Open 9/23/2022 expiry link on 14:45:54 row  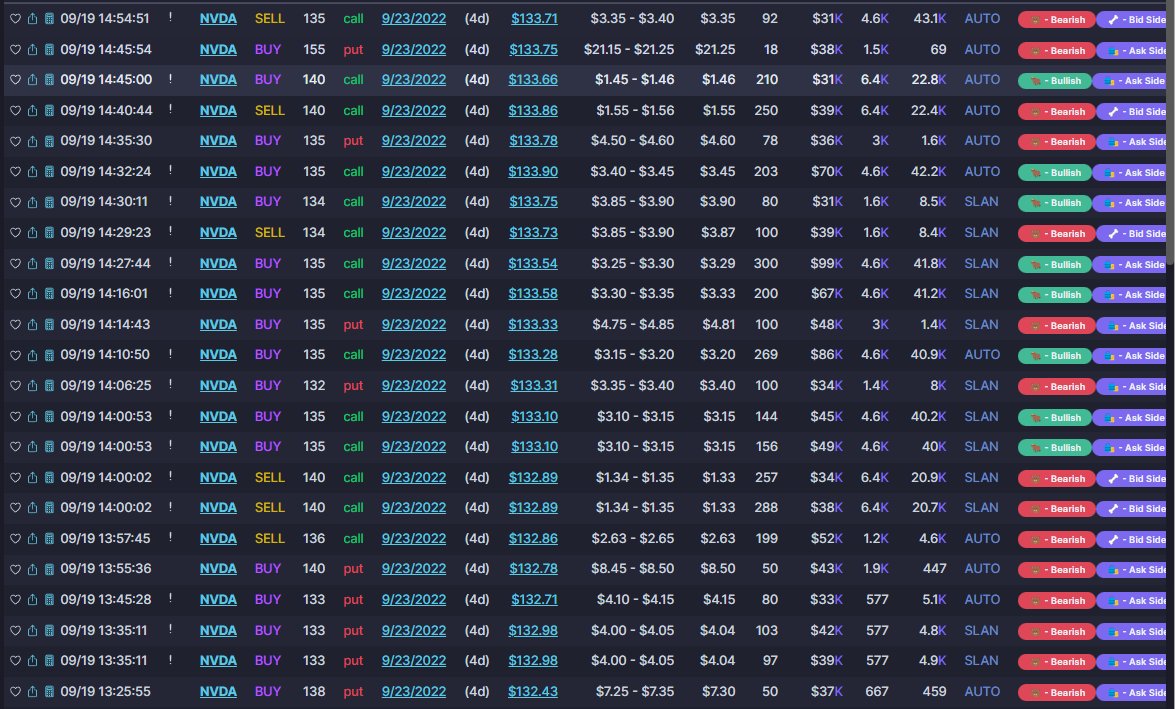[414, 49]
